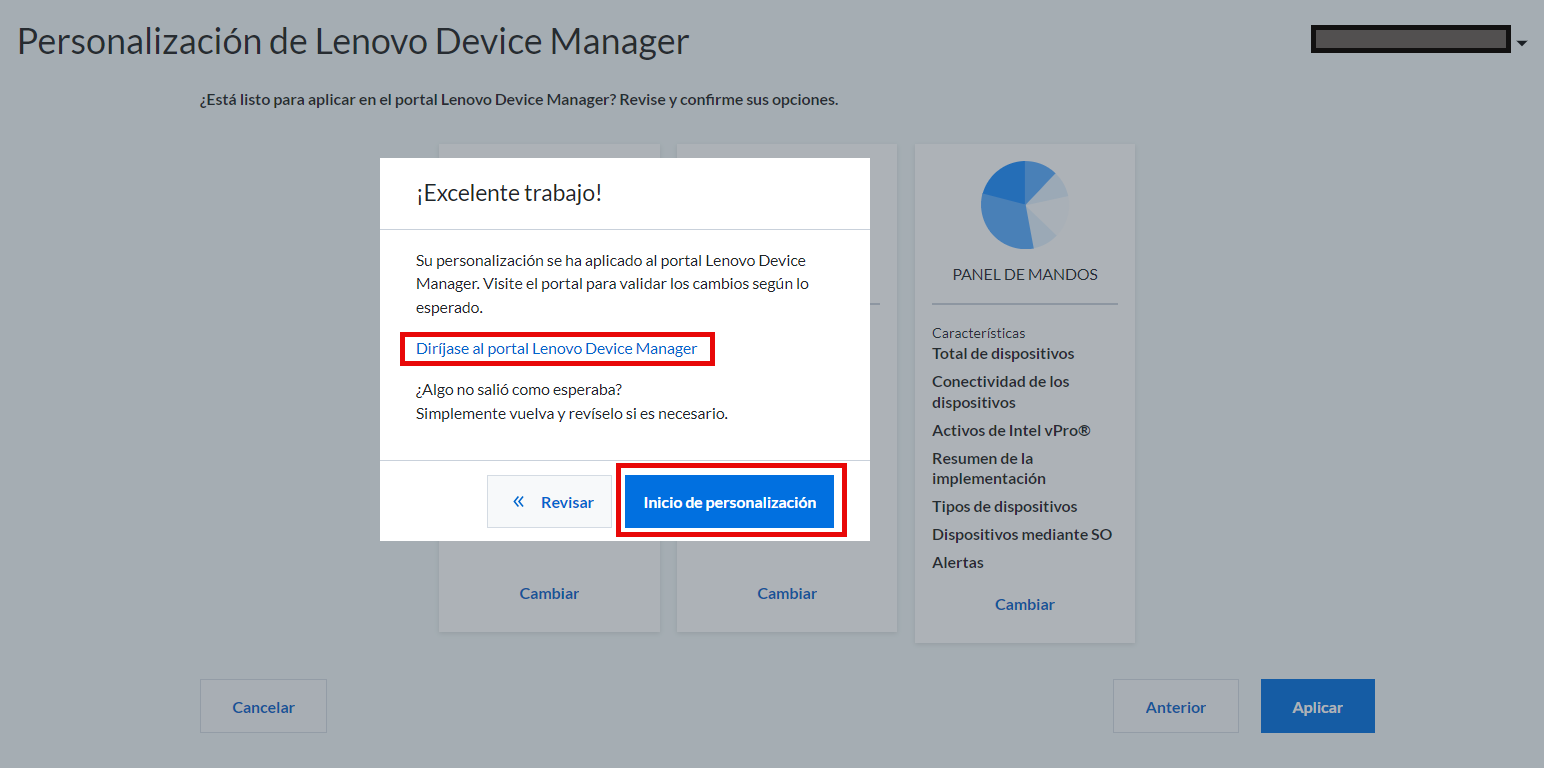The image size is (1544, 768).
Task: Open the Lenovo Device Manager portal link
Action: (557, 348)
